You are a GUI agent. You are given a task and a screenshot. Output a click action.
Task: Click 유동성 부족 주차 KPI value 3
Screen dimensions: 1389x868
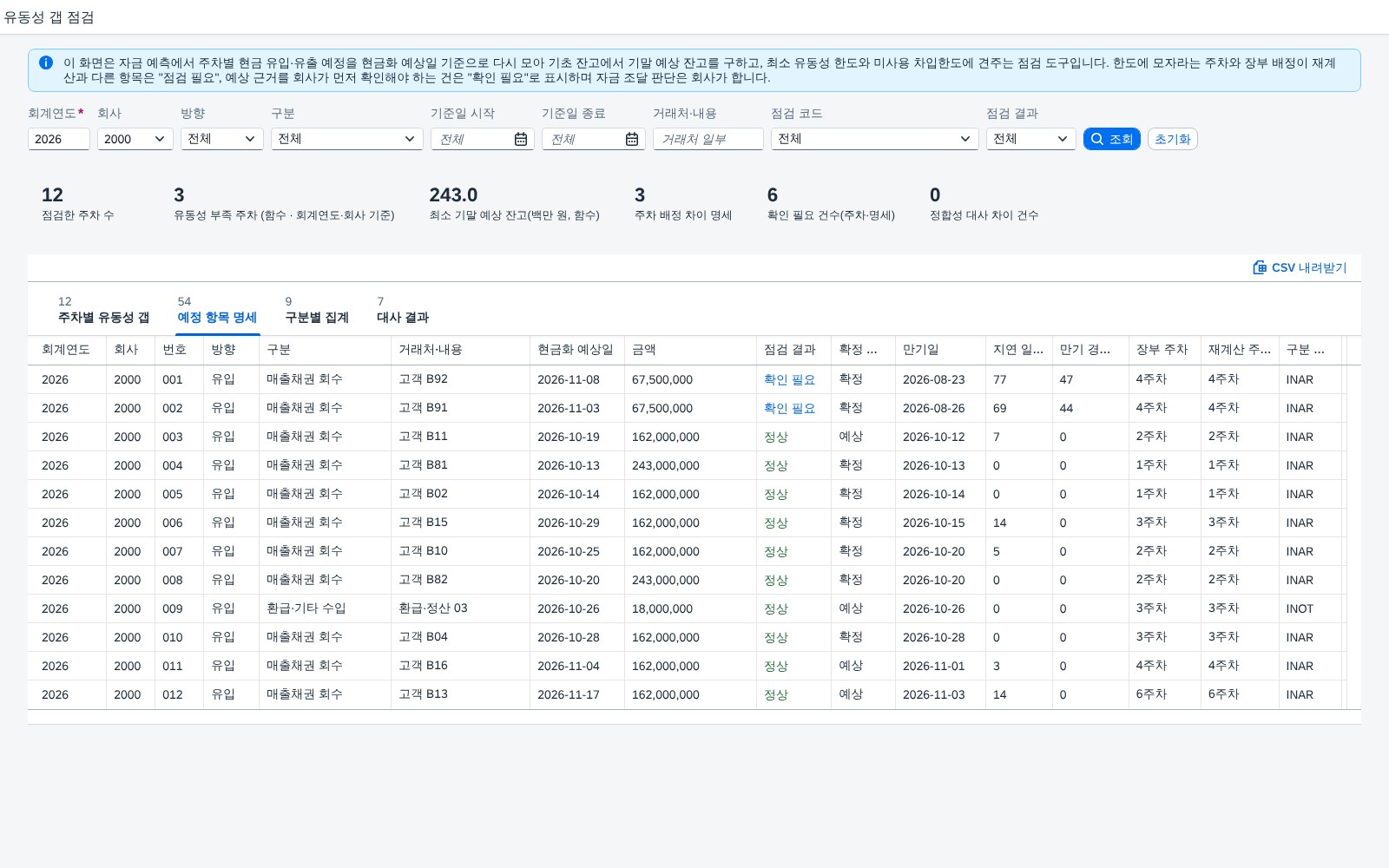[179, 195]
